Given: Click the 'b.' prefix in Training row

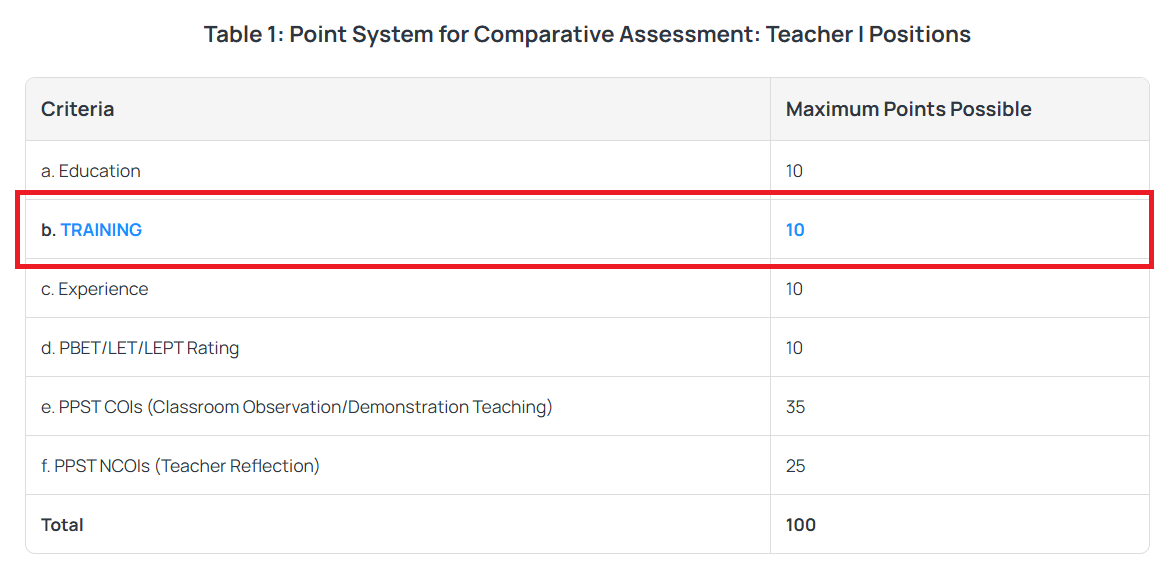Looking at the screenshot, I should point(48,230).
